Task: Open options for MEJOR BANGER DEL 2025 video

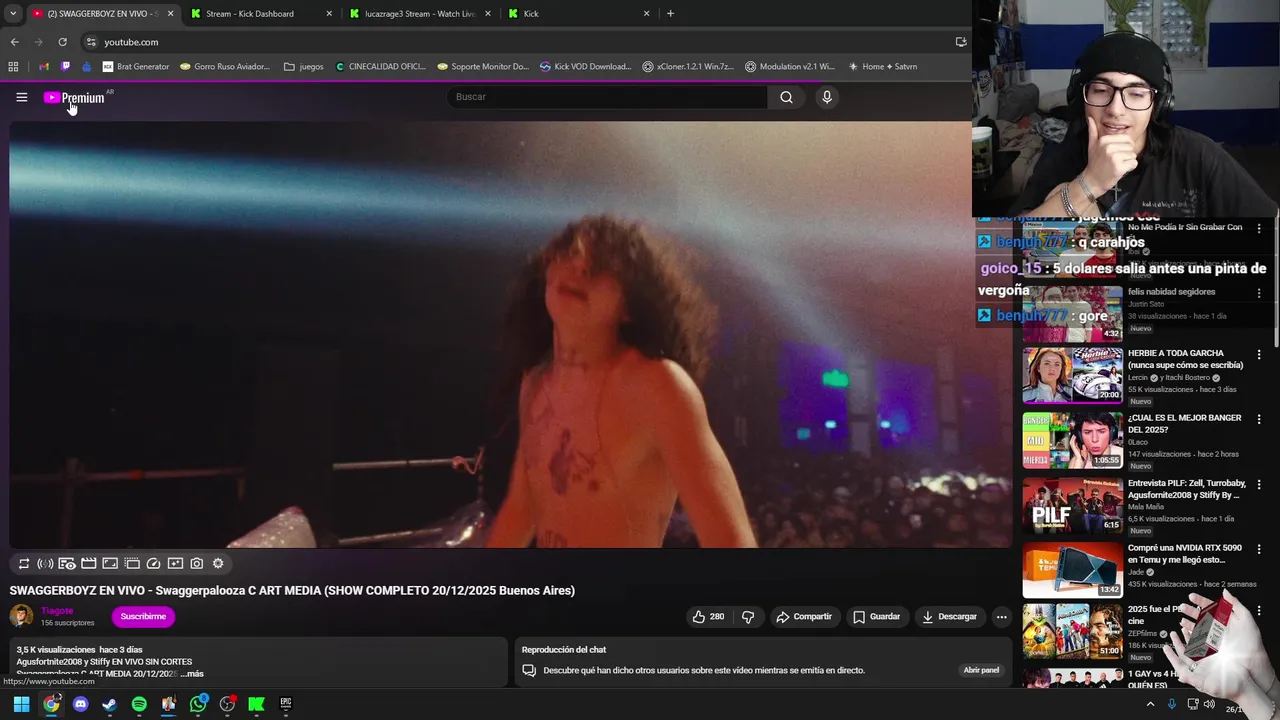Action: pos(1259,419)
